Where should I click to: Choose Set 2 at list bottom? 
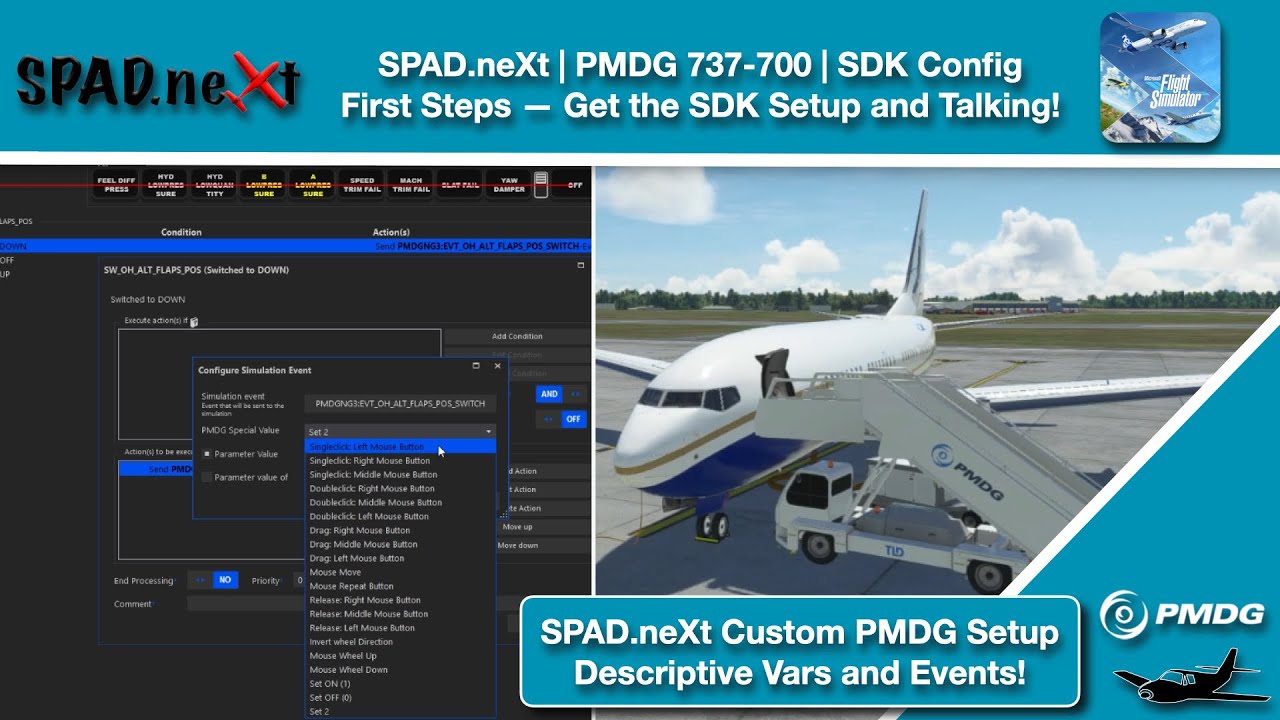point(400,712)
